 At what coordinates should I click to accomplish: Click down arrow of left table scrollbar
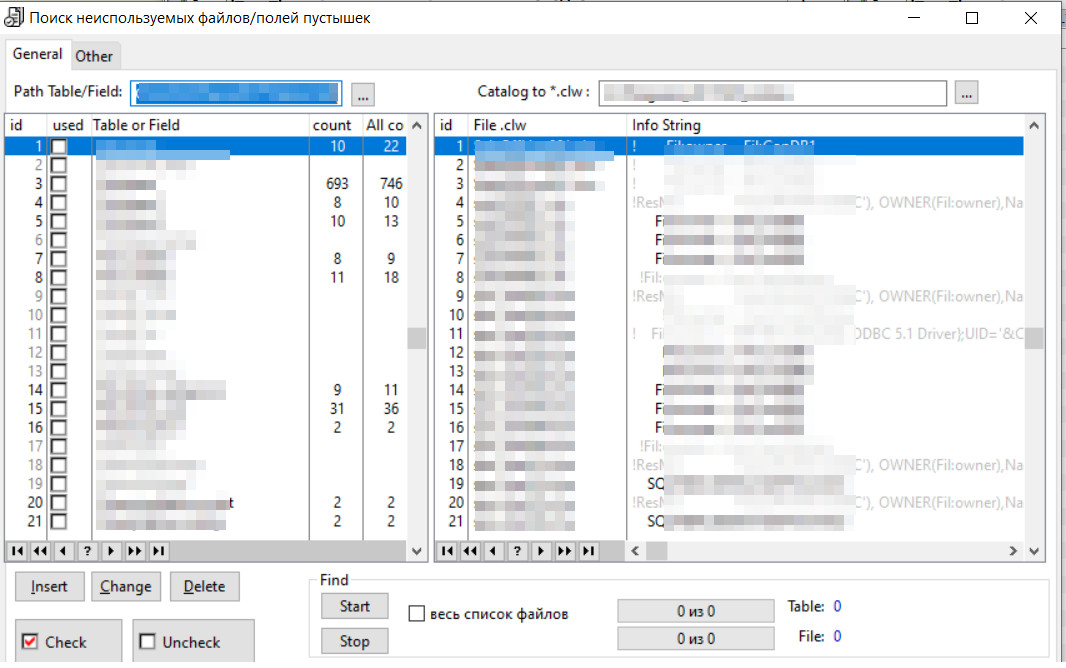417,551
